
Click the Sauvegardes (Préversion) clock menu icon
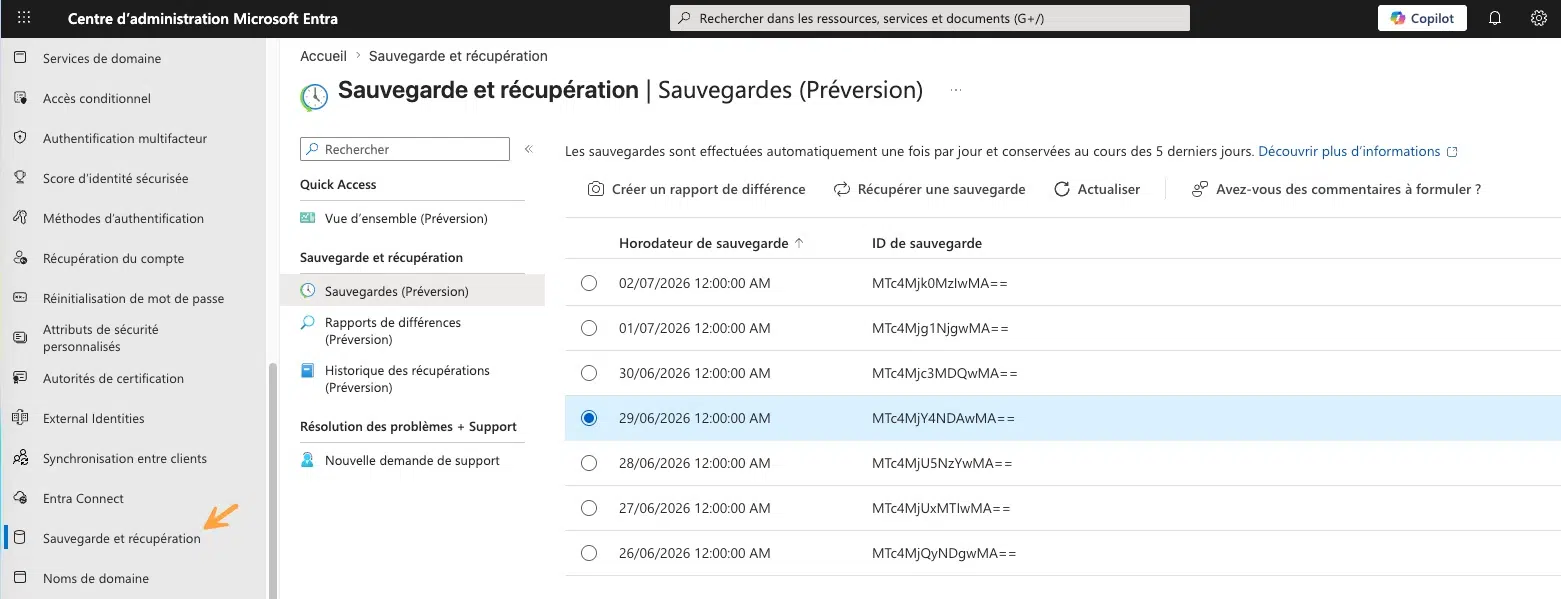coord(308,291)
